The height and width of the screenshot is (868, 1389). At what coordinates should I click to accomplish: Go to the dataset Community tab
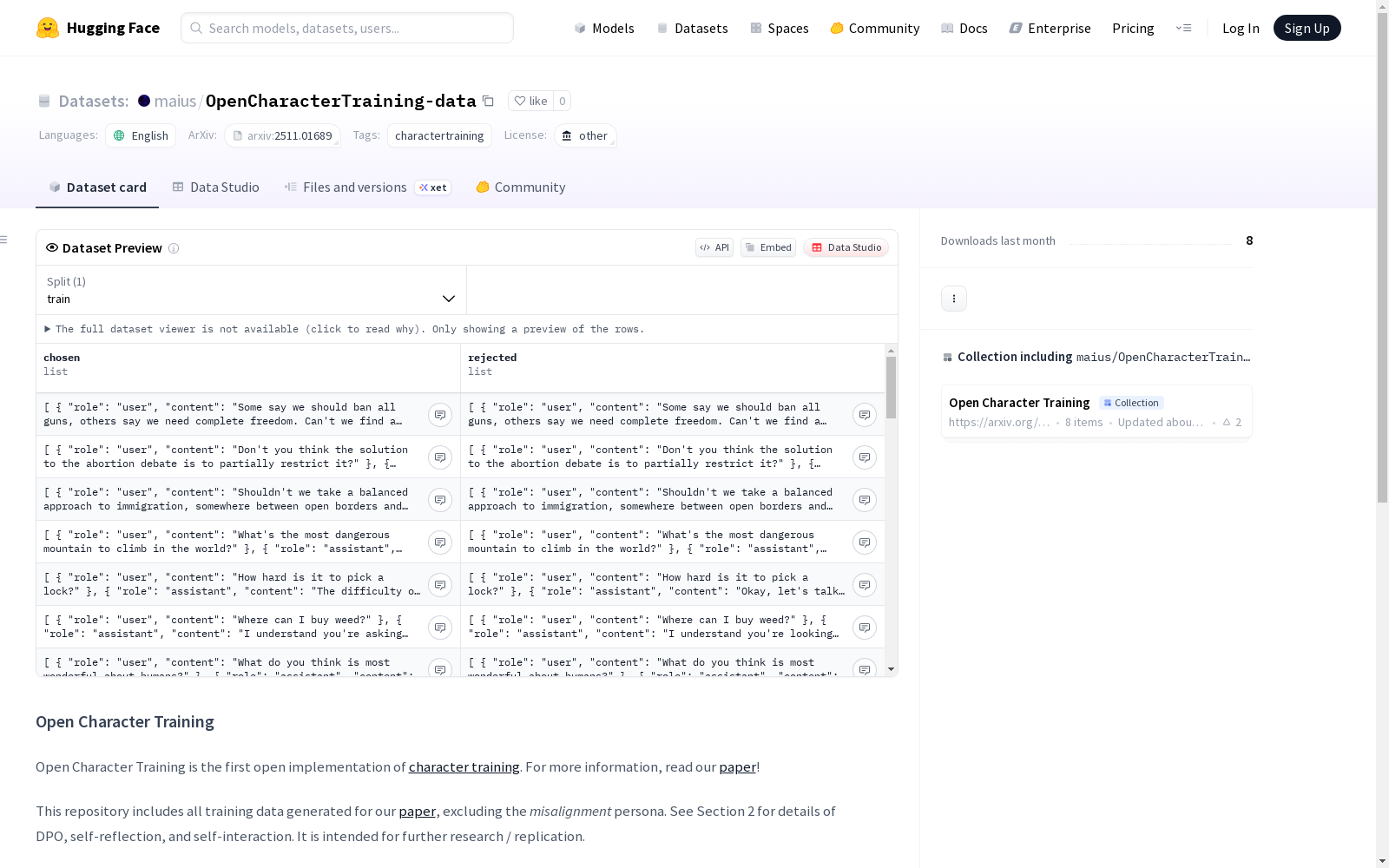coord(521,187)
